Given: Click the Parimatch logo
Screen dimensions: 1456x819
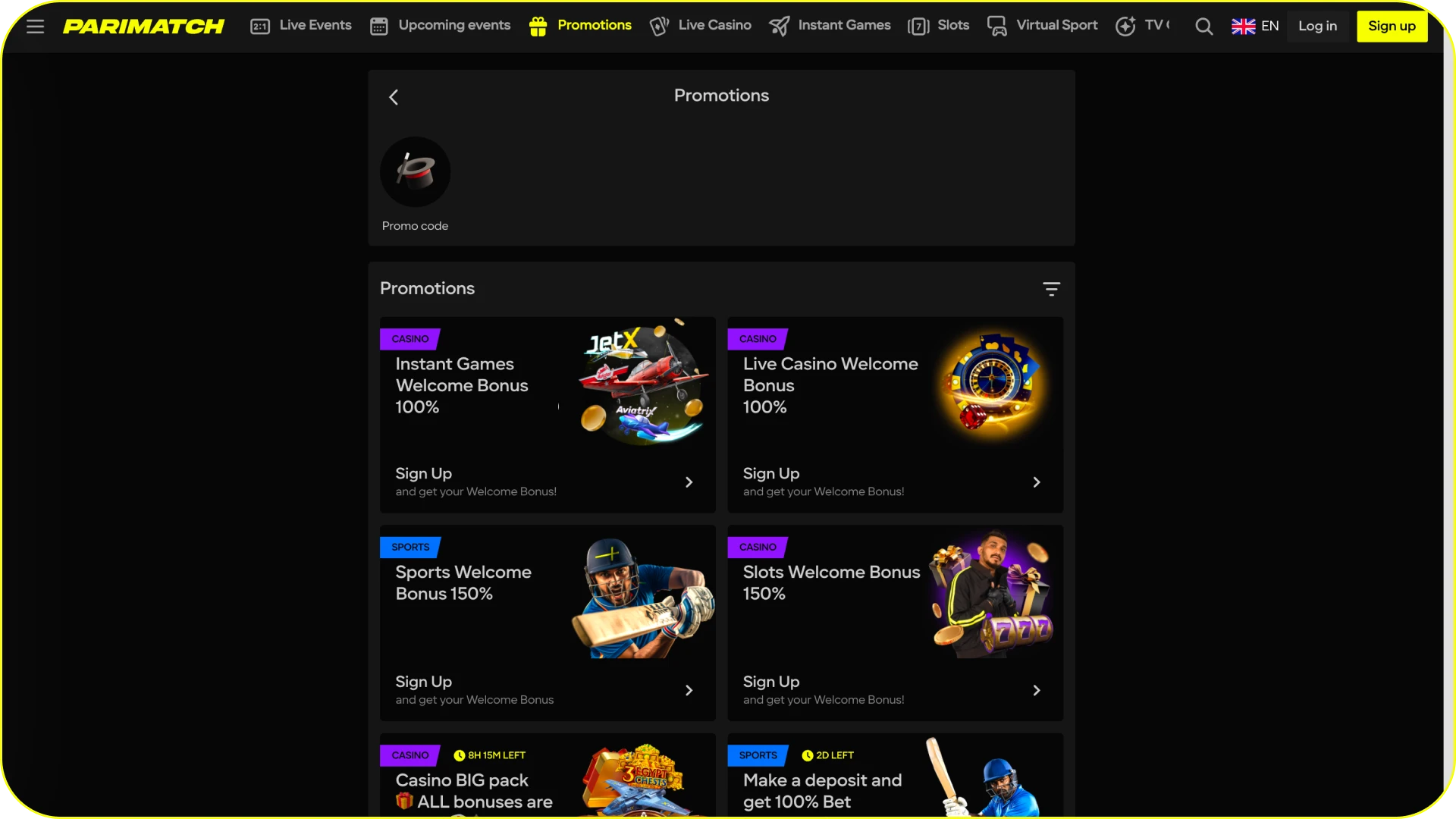Looking at the screenshot, I should 143,26.
